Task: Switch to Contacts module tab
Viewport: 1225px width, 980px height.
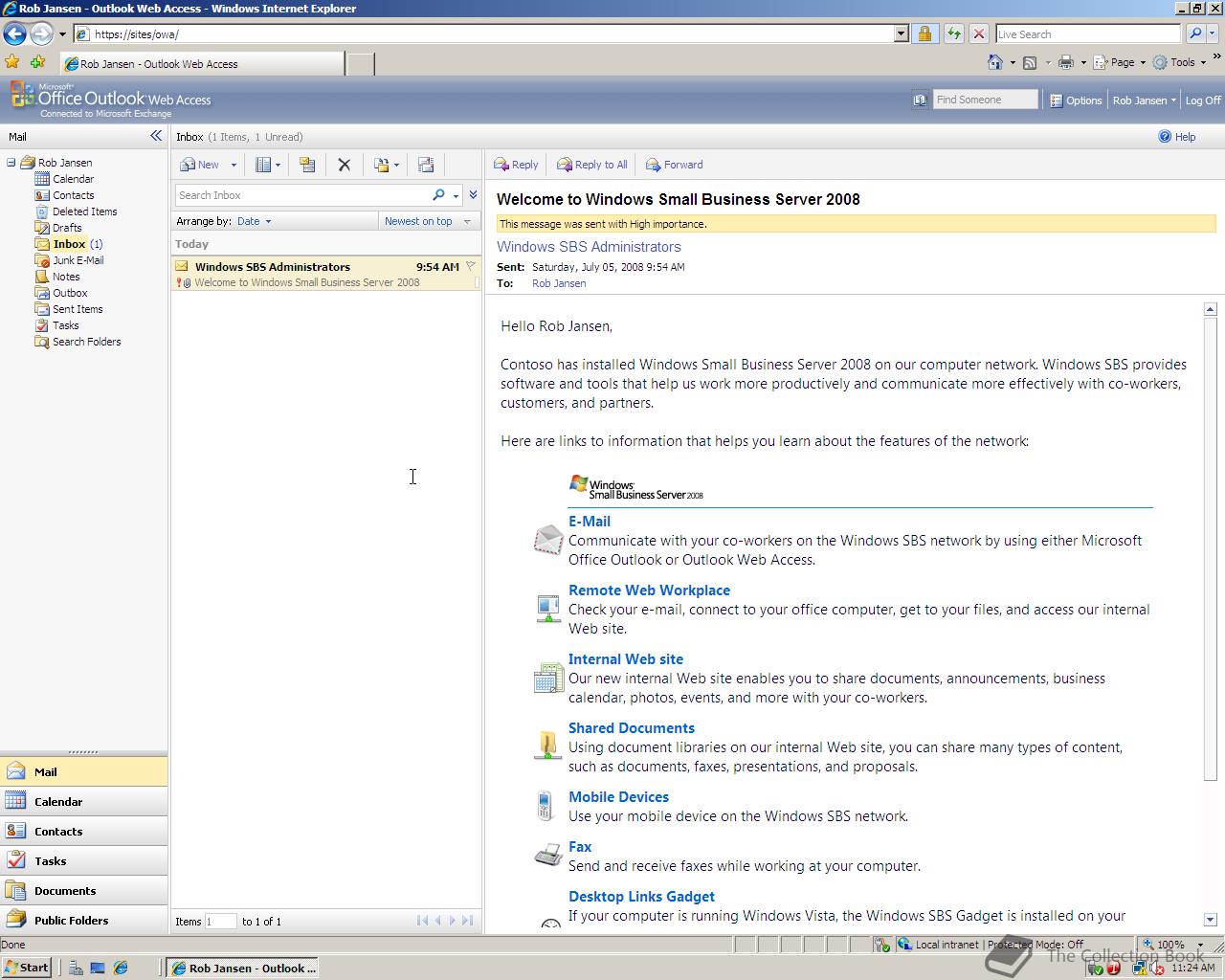Action: (83, 831)
